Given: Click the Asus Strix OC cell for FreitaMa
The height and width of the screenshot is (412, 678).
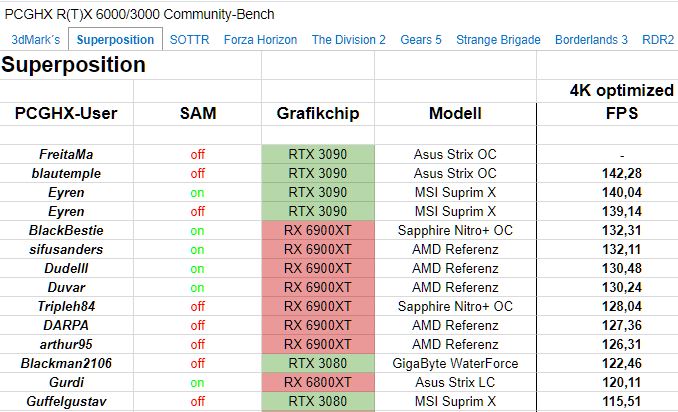Looking at the screenshot, I should [455, 154].
